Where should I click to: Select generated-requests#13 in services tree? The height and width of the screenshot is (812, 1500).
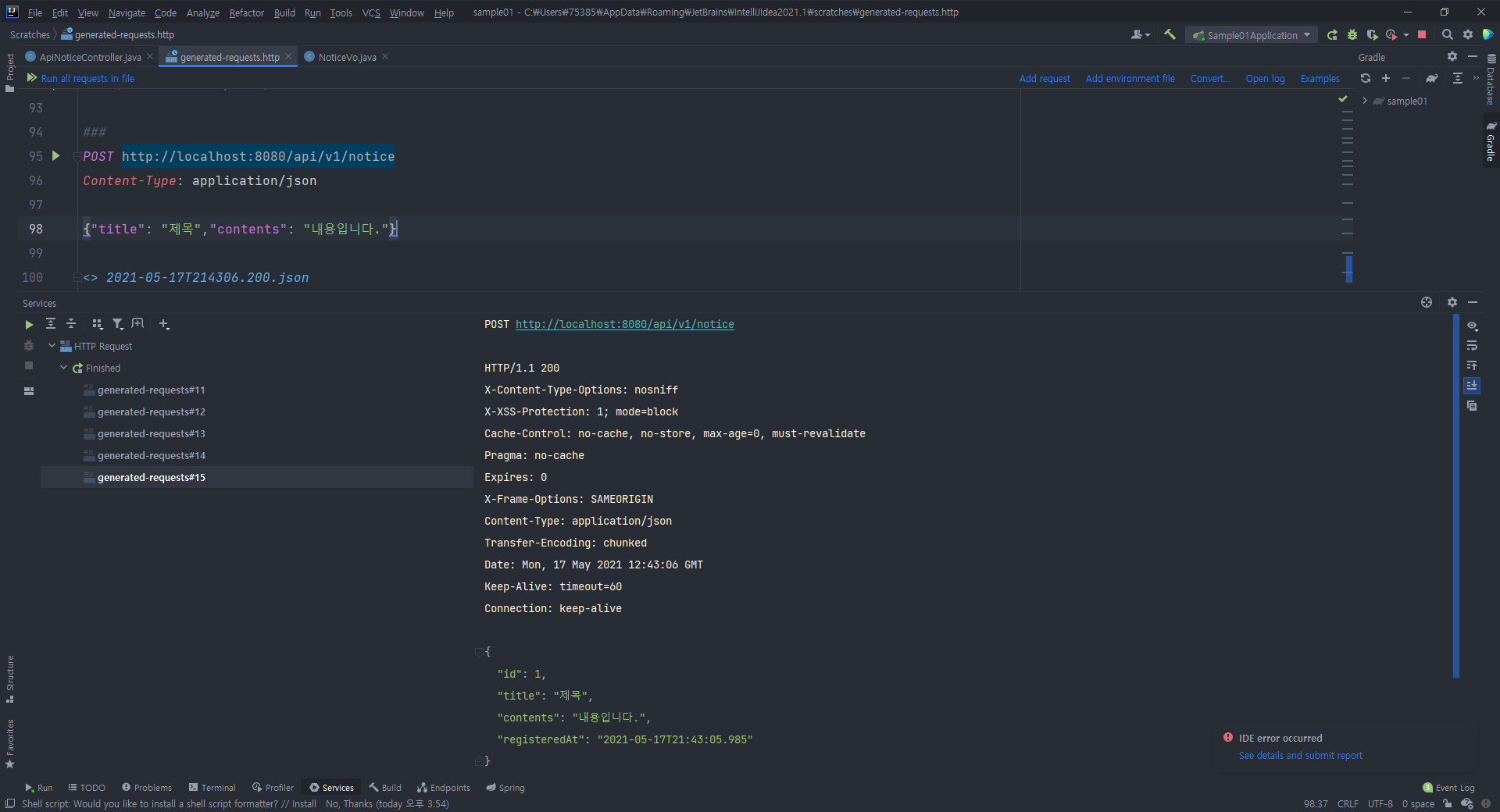tap(151, 433)
